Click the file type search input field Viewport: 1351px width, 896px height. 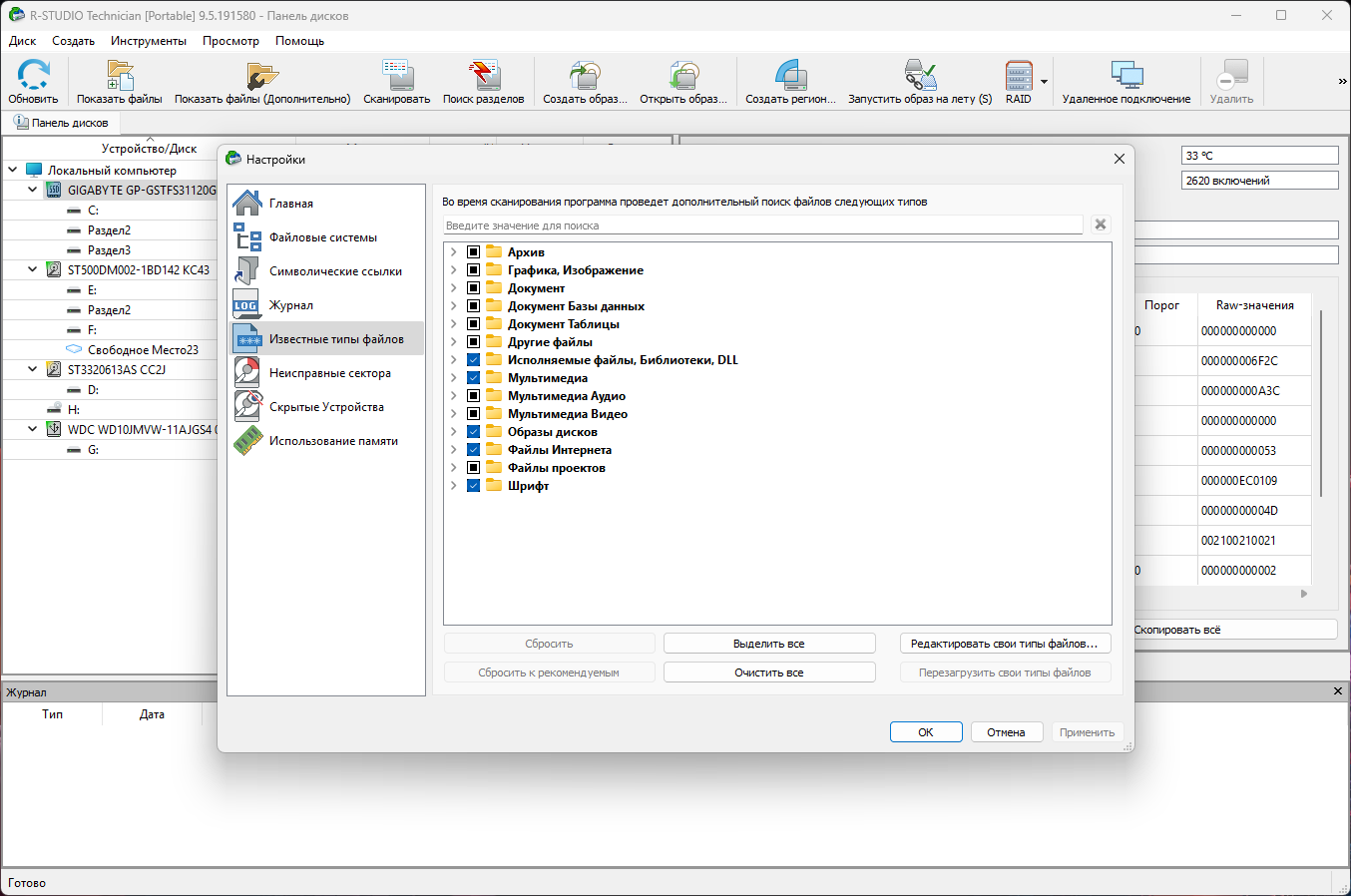click(x=763, y=225)
